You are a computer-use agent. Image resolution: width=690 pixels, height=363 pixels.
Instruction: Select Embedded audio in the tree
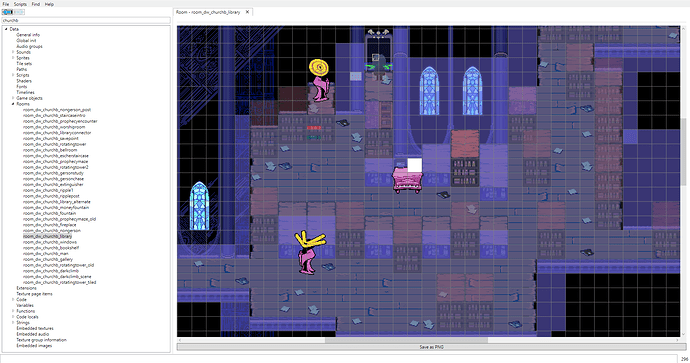(x=33, y=334)
